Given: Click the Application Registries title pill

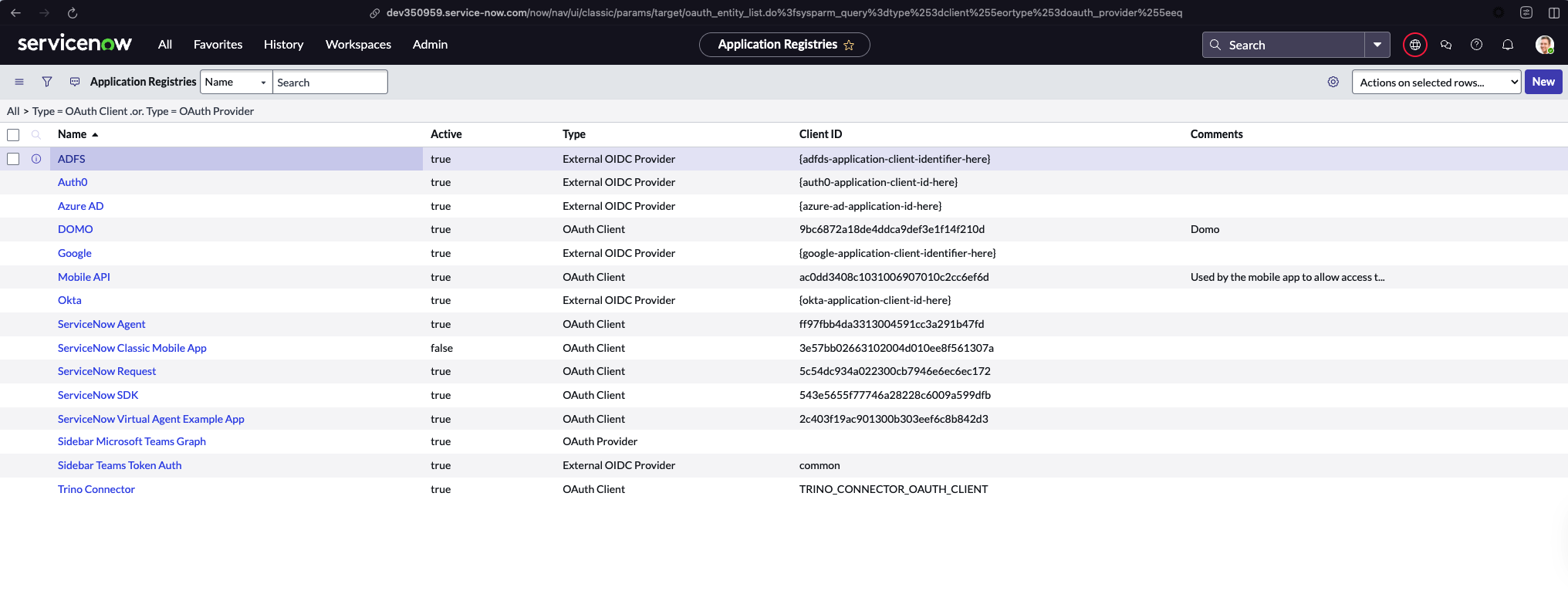Looking at the screenshot, I should coord(785,45).
